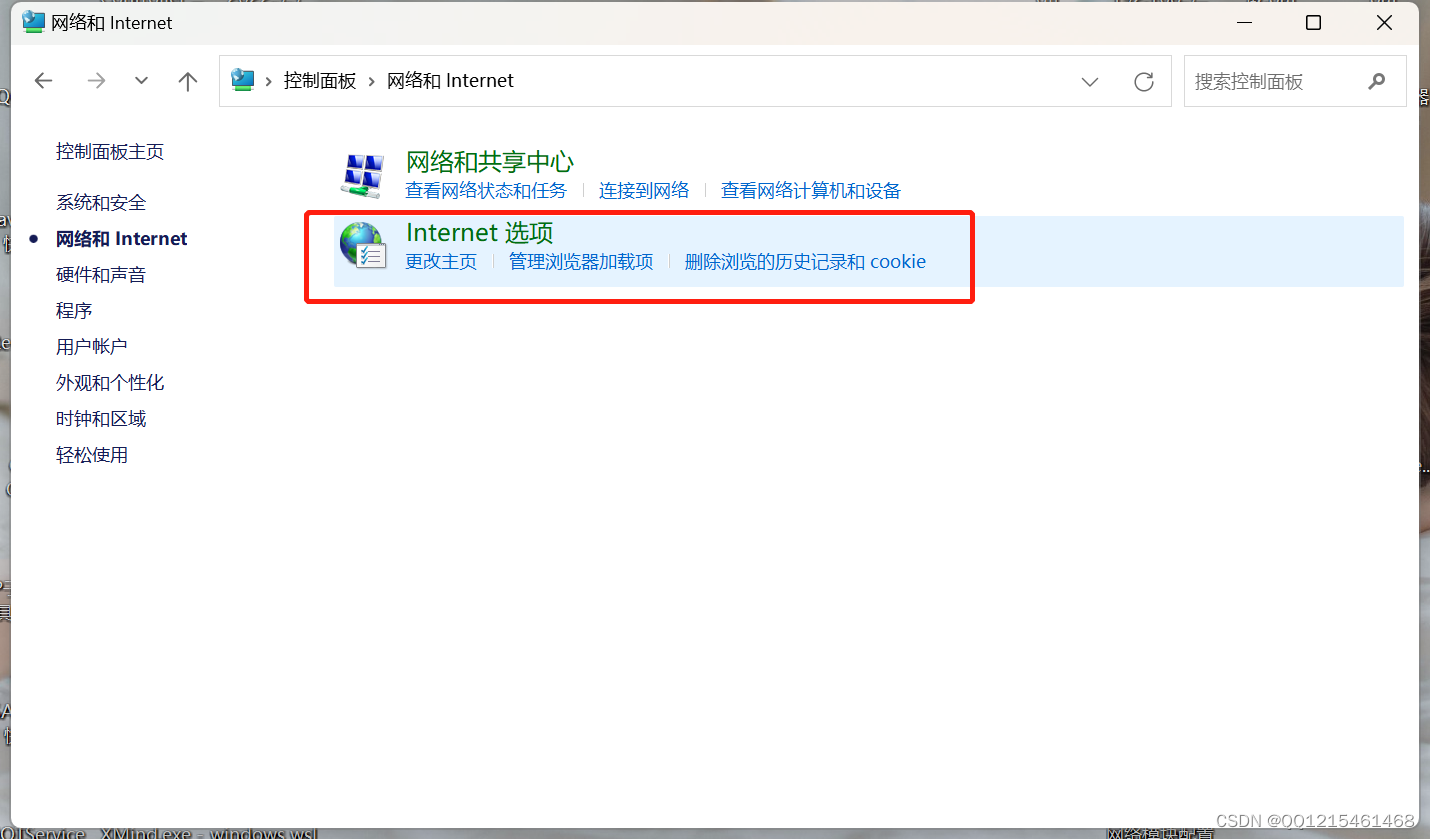Screen dimensions: 1430x839
Task: Click 连接到网络
Action: point(643,190)
